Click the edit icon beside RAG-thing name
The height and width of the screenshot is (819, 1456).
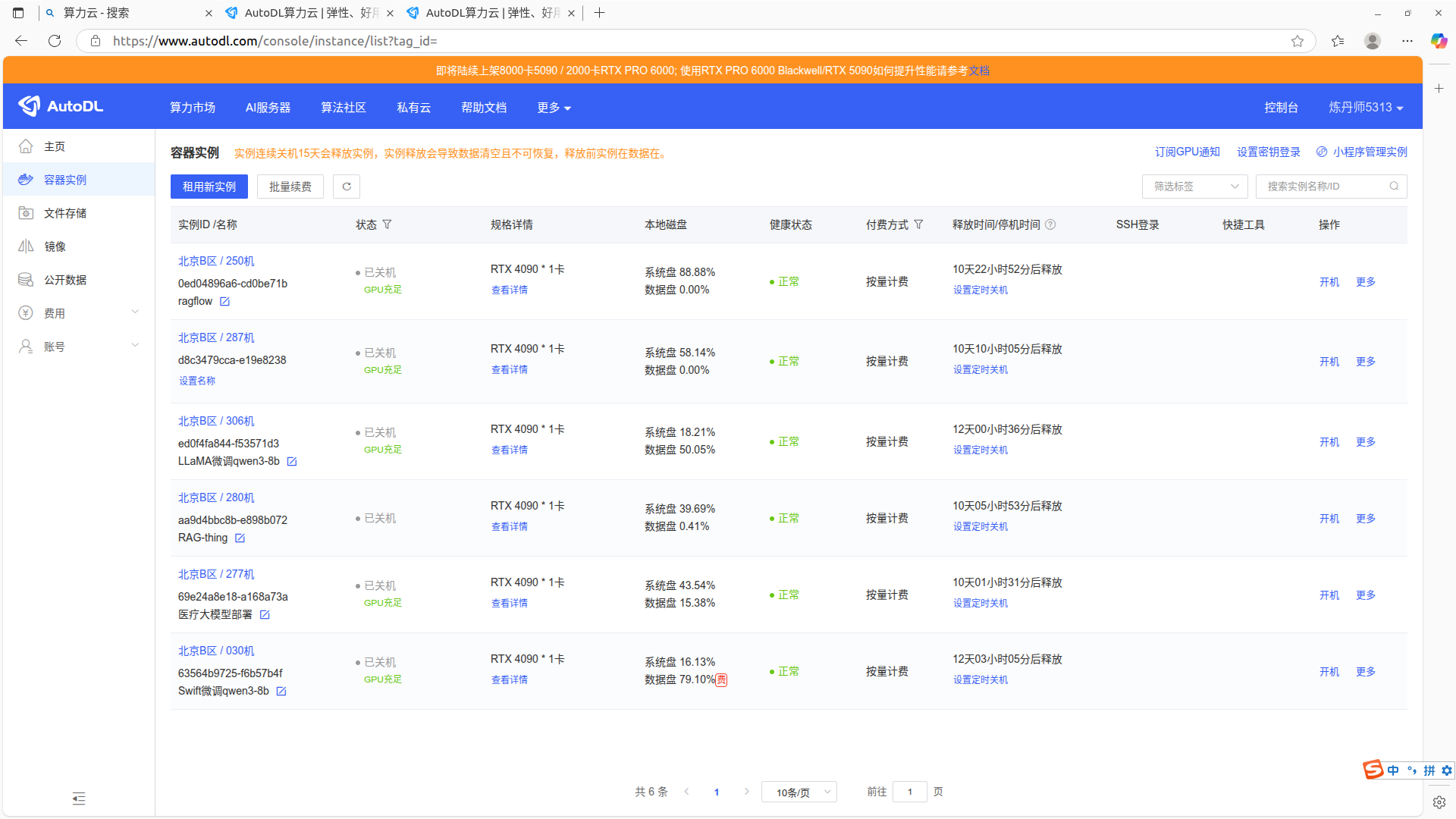(240, 538)
